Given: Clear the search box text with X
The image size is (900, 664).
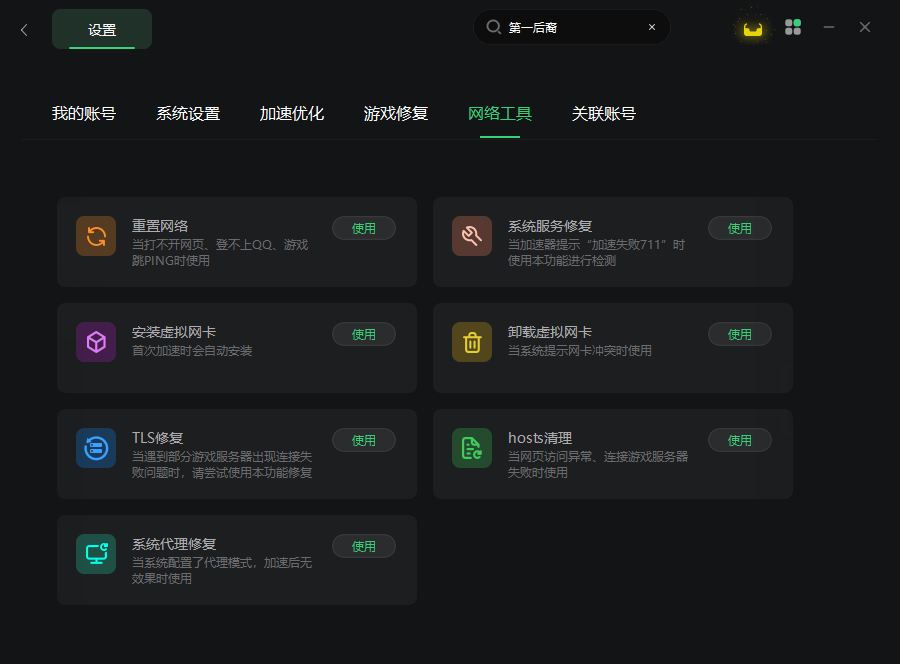Looking at the screenshot, I should tap(652, 27).
